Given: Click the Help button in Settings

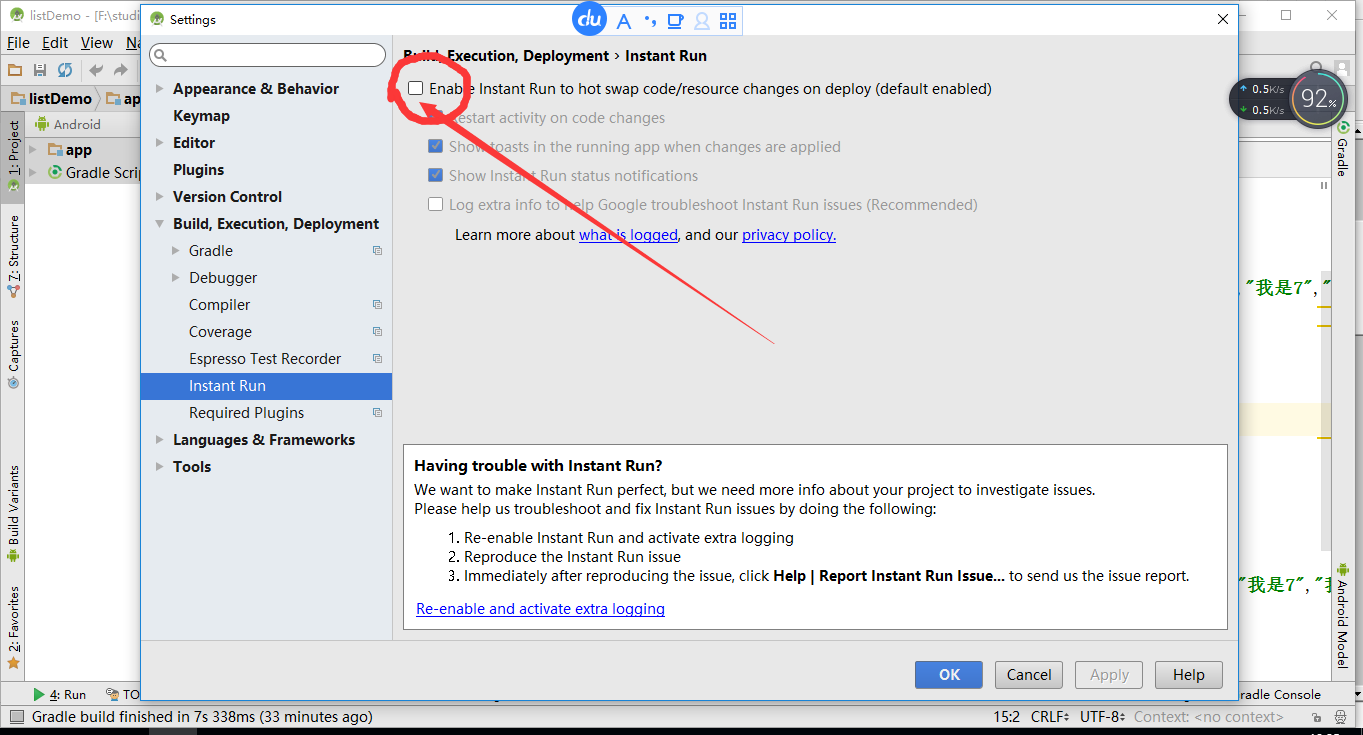Looking at the screenshot, I should point(1189,675).
